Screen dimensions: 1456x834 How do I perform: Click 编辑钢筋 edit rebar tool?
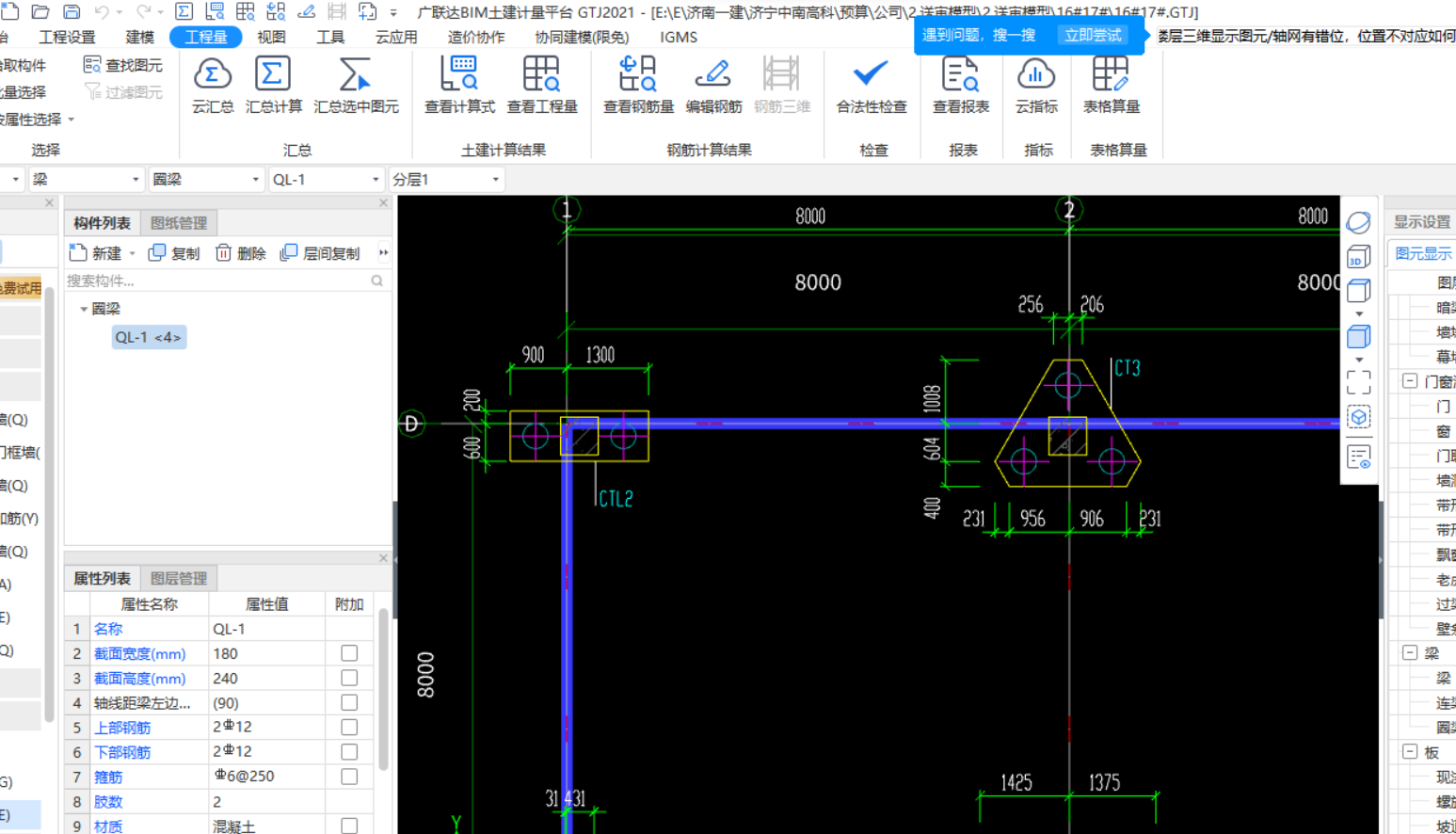click(713, 86)
